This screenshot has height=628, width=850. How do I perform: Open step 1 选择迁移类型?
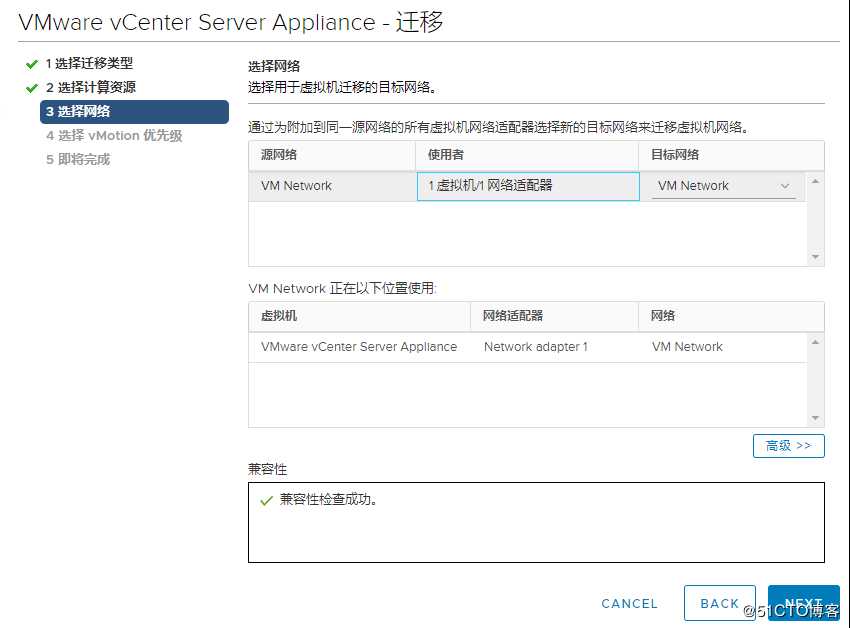pos(89,63)
